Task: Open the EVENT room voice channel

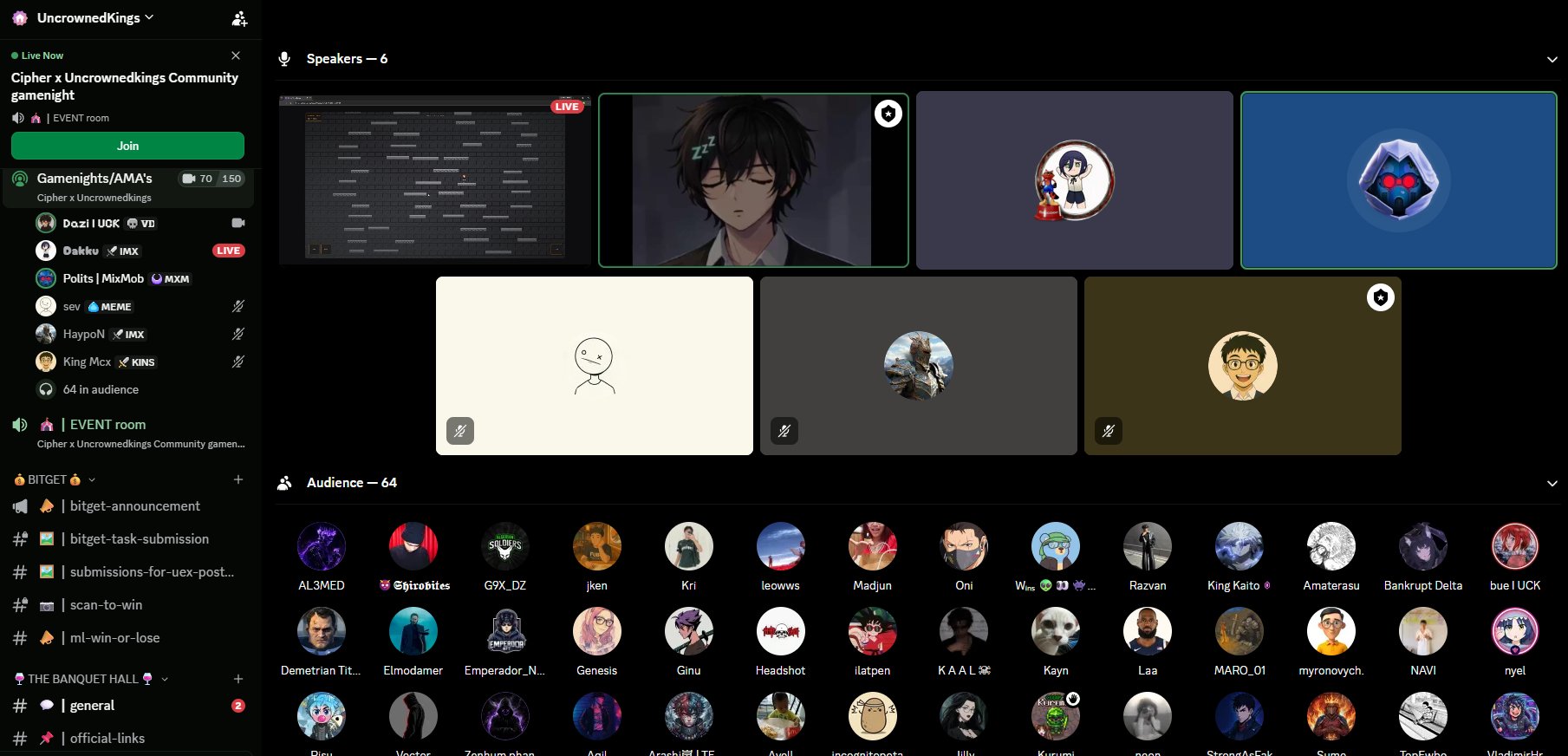Action: point(127,433)
